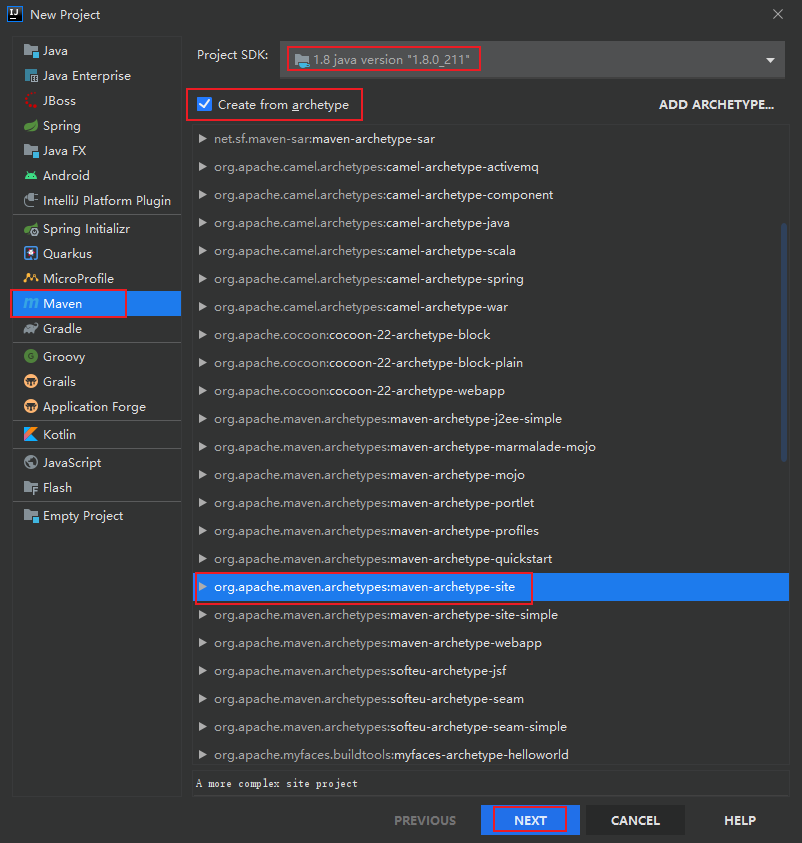Viewport: 802px width, 843px height.
Task: Click the red JBoss icon
Action: point(31,101)
